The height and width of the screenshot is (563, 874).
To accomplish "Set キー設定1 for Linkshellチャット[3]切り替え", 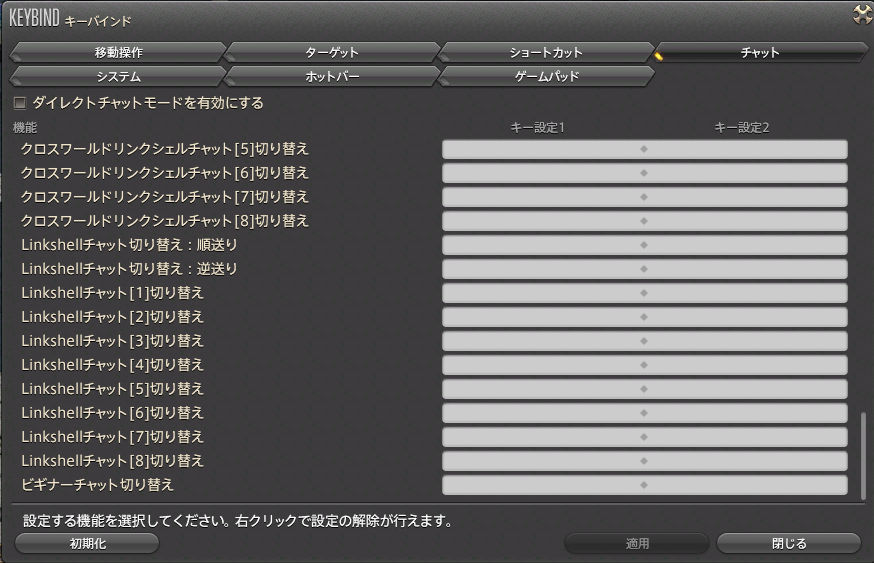I will pyautogui.click(x=542, y=341).
